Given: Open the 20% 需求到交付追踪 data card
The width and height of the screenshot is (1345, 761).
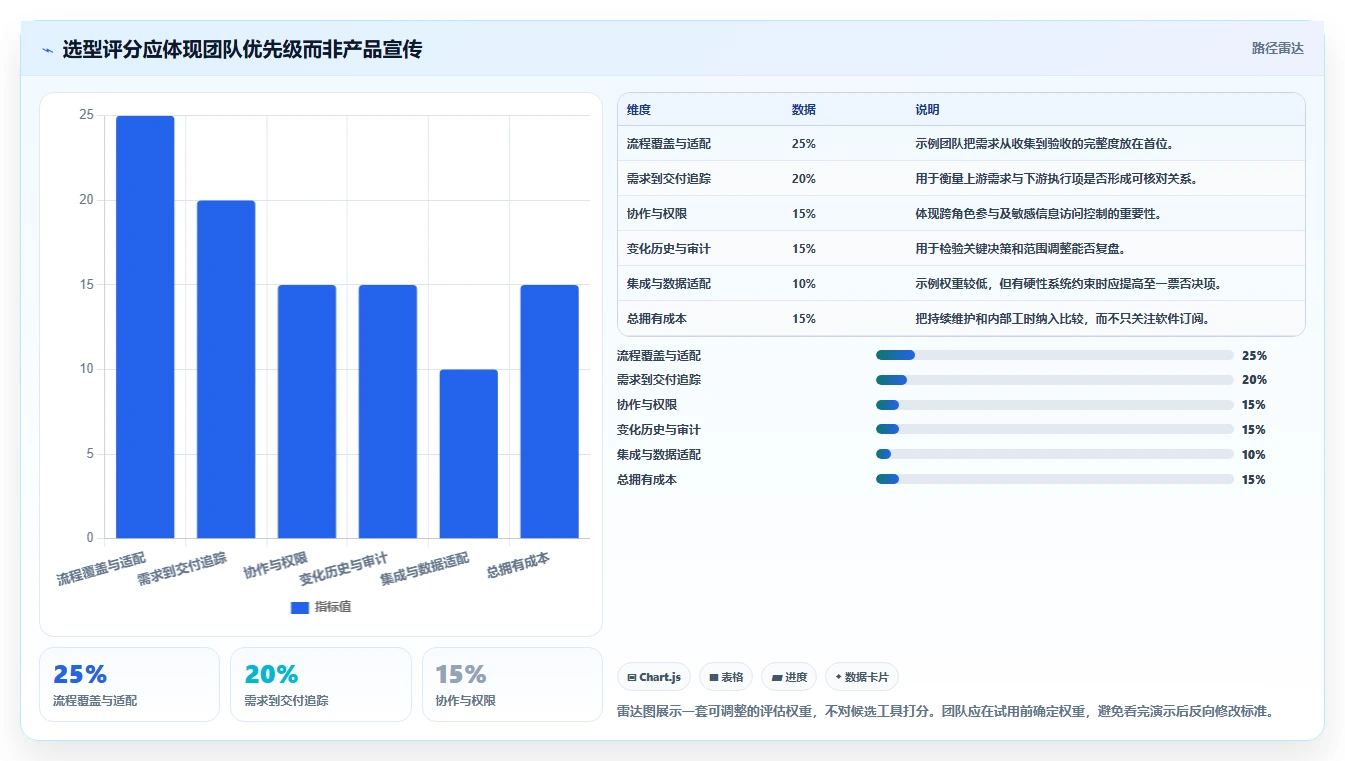Looking at the screenshot, I should (x=321, y=684).
